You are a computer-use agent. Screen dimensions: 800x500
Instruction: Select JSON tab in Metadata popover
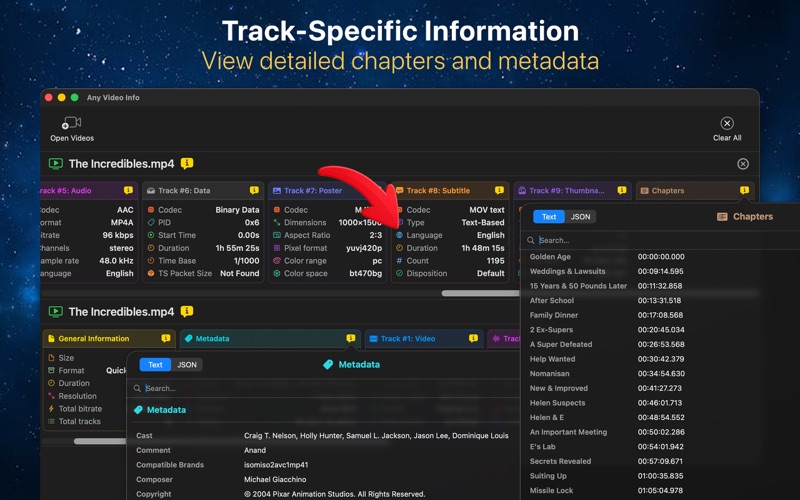187,365
